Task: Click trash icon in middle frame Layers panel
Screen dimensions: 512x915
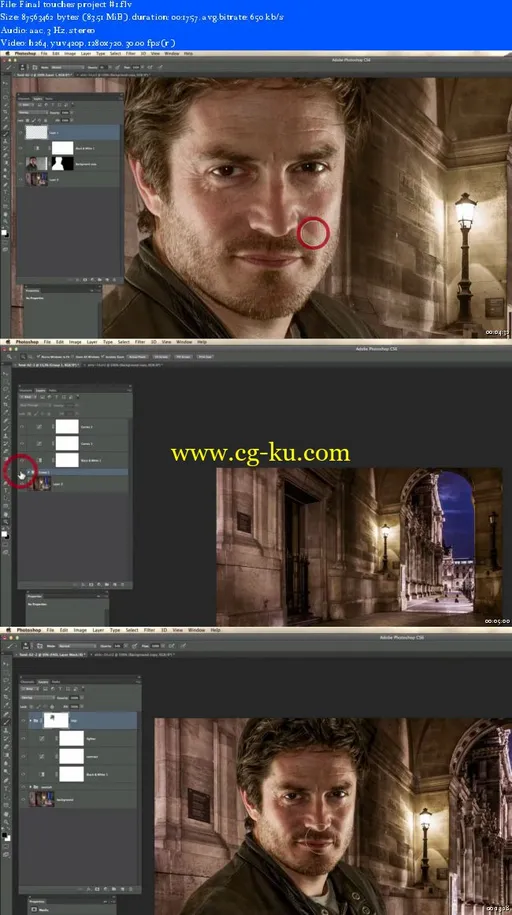Action: 122,585
